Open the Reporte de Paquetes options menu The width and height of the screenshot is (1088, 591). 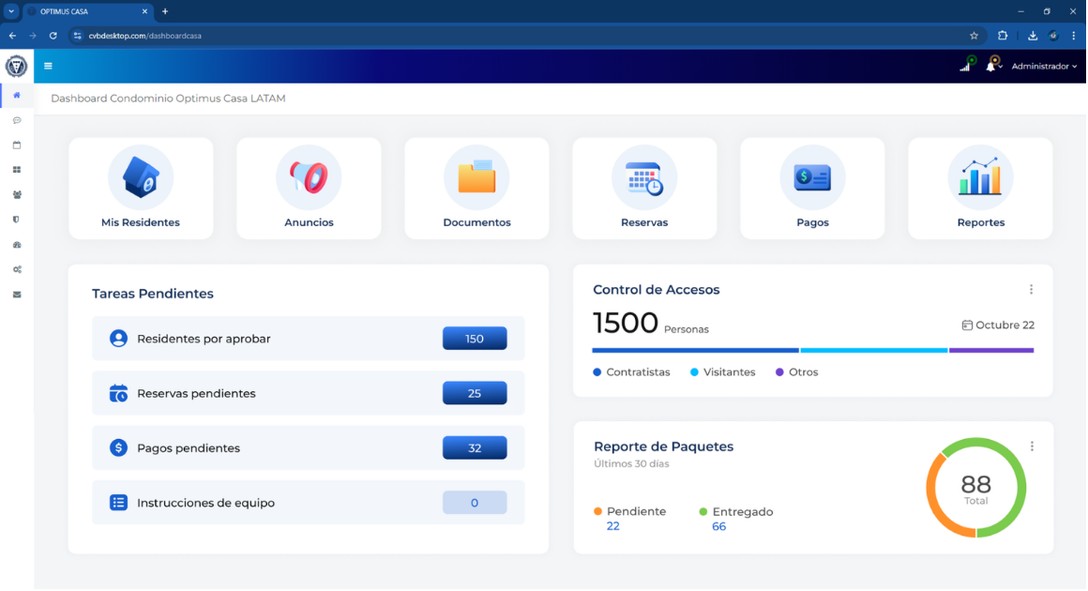(x=1032, y=446)
